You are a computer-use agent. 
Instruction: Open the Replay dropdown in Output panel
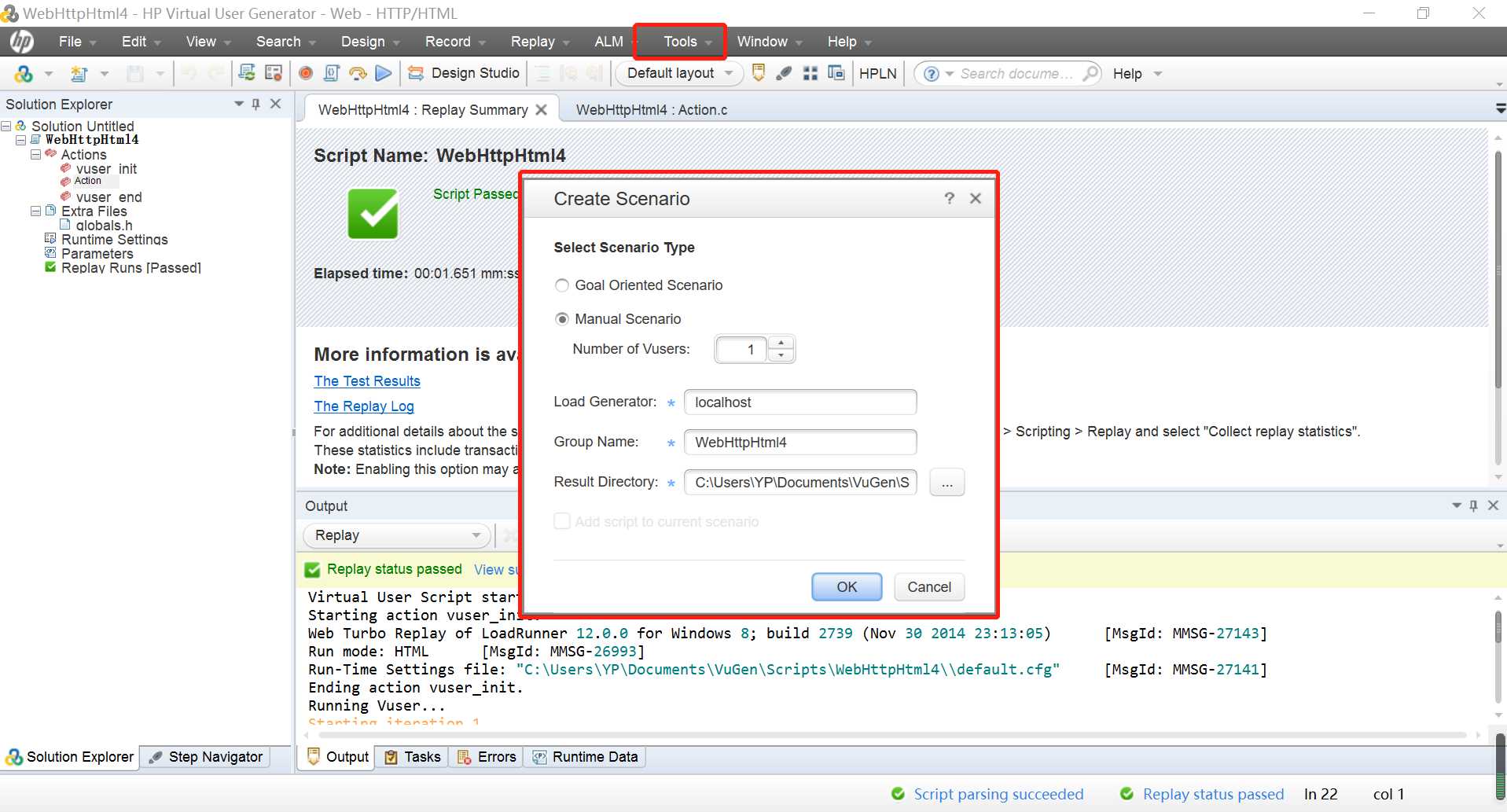397,535
